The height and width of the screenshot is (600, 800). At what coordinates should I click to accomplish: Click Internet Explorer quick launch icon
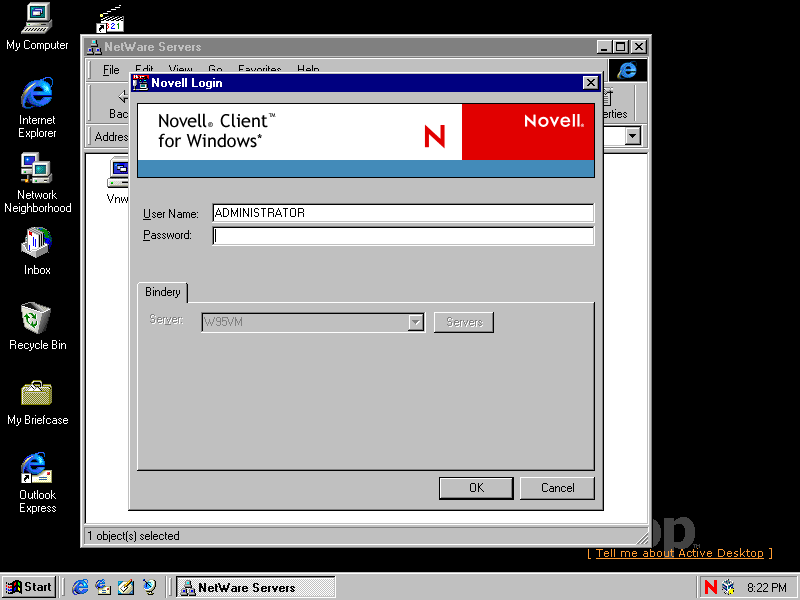80,587
